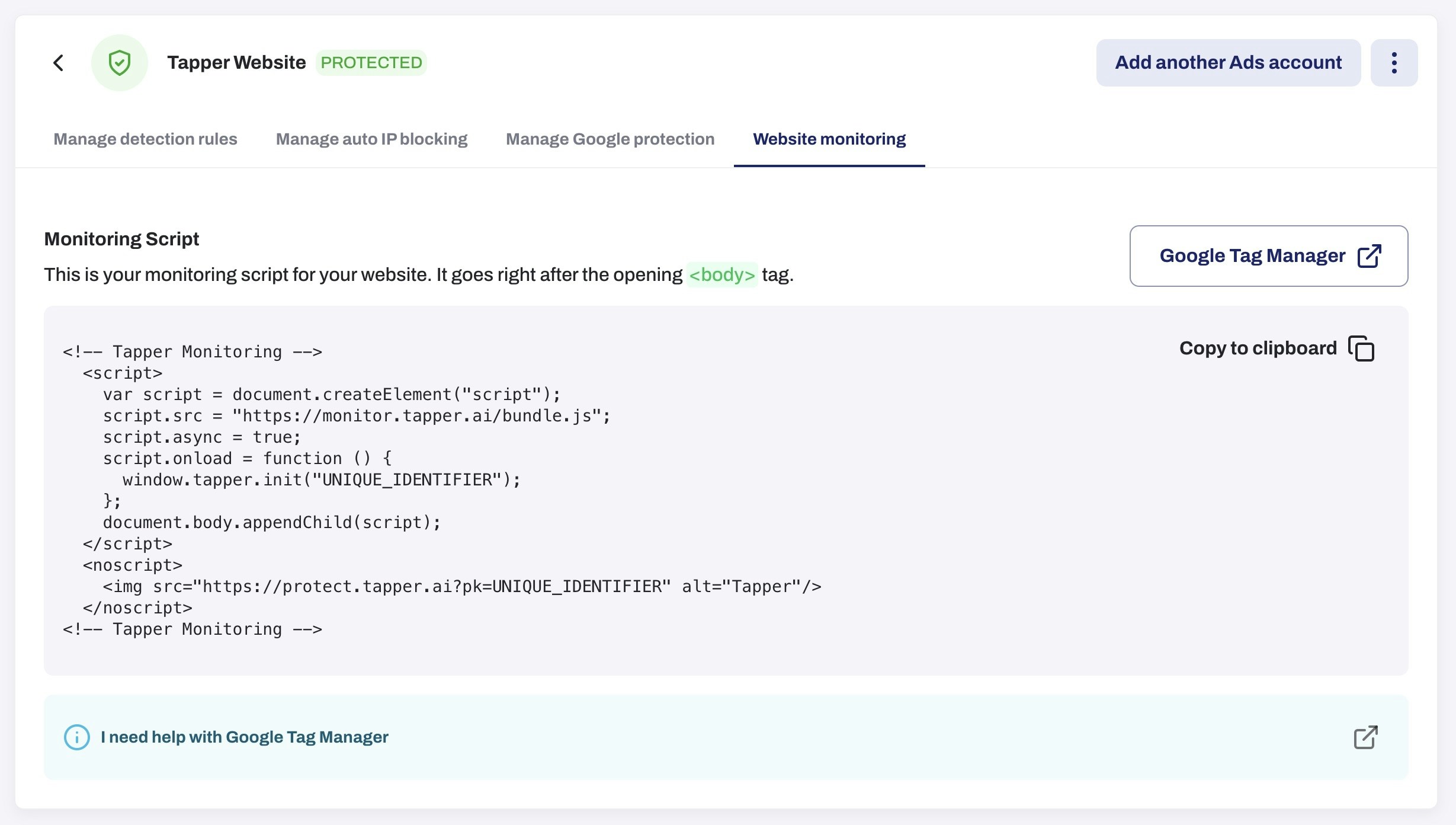Open I need help with Google Tag Manager link

coord(244,737)
